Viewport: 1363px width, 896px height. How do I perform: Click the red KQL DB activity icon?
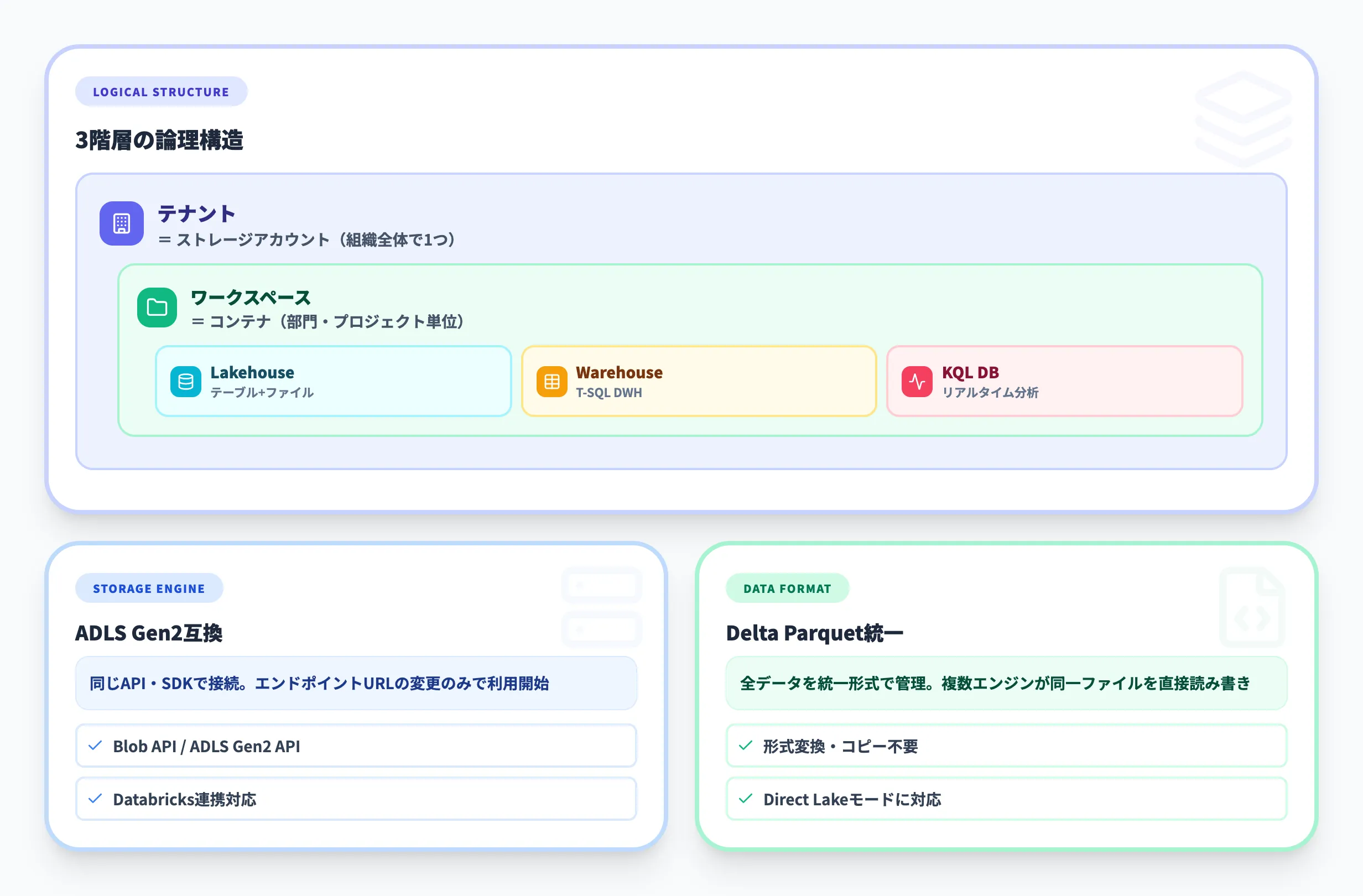pyautogui.click(x=917, y=382)
